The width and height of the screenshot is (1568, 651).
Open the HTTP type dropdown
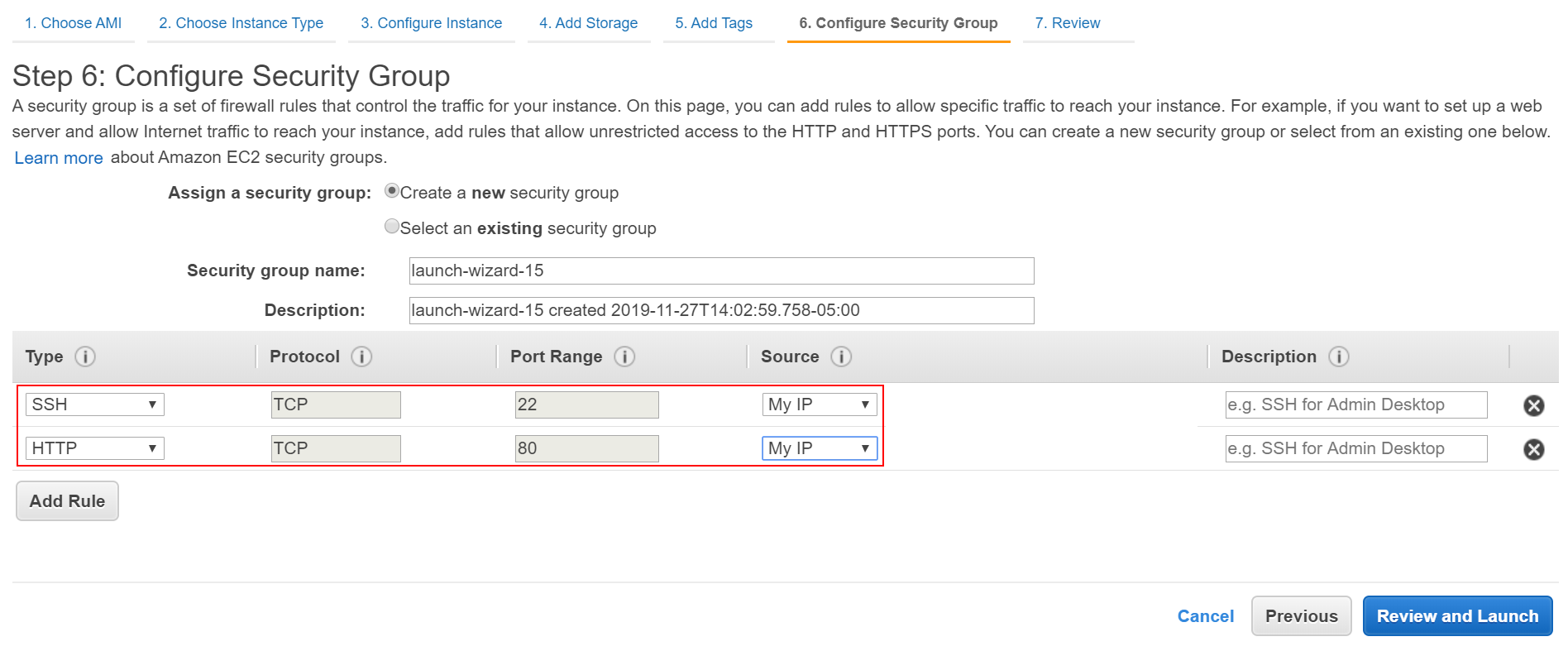point(94,448)
